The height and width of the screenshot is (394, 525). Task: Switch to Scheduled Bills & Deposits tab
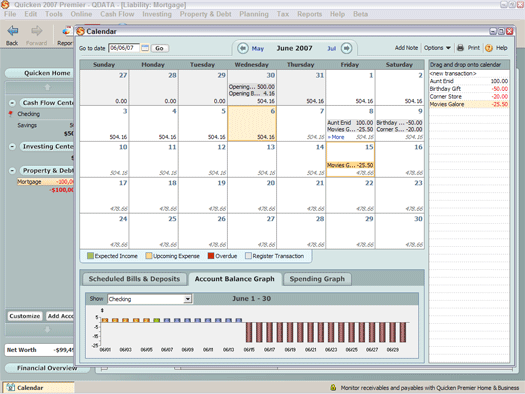[x=134, y=279]
